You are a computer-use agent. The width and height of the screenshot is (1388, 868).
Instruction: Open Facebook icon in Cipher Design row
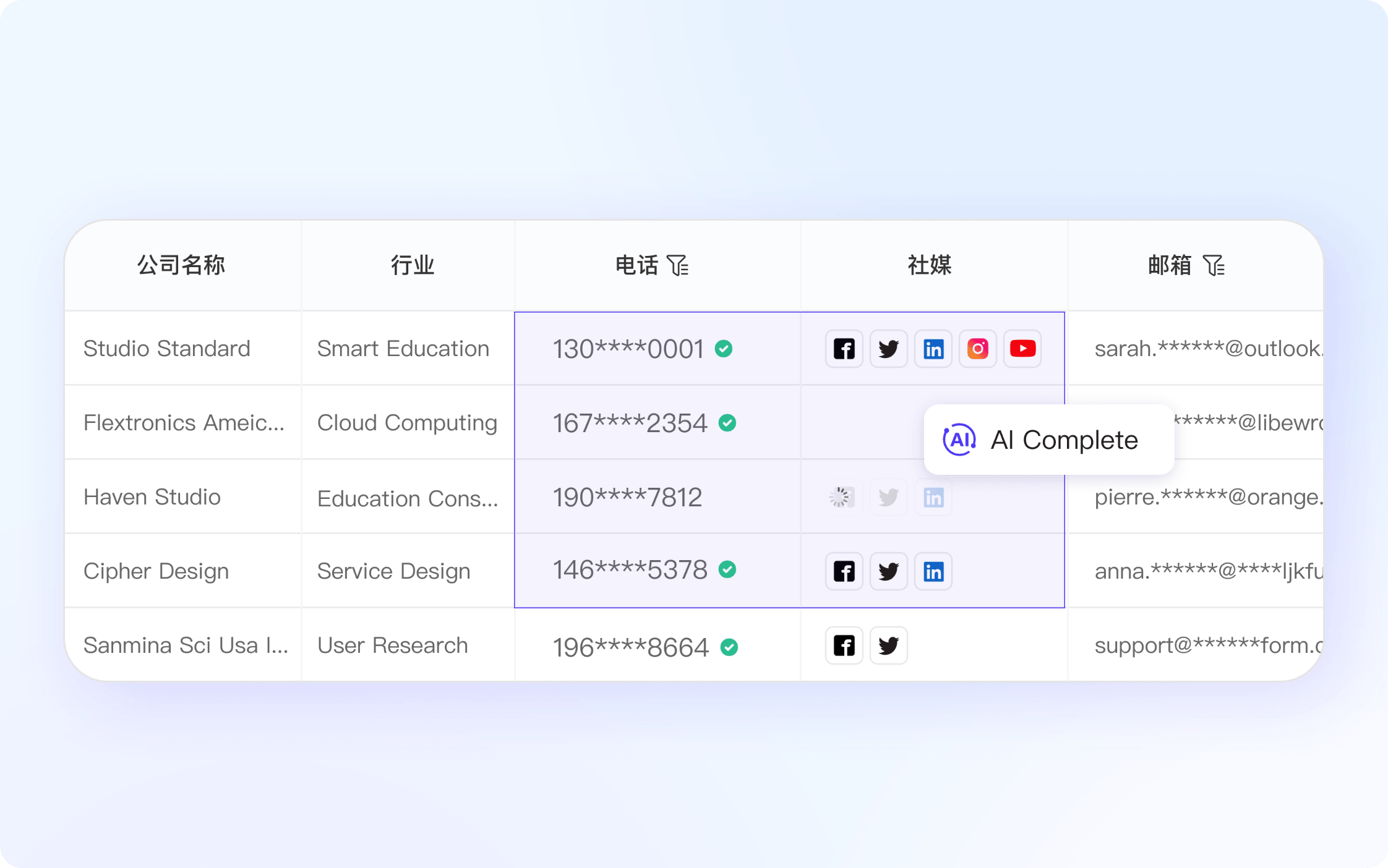[844, 571]
